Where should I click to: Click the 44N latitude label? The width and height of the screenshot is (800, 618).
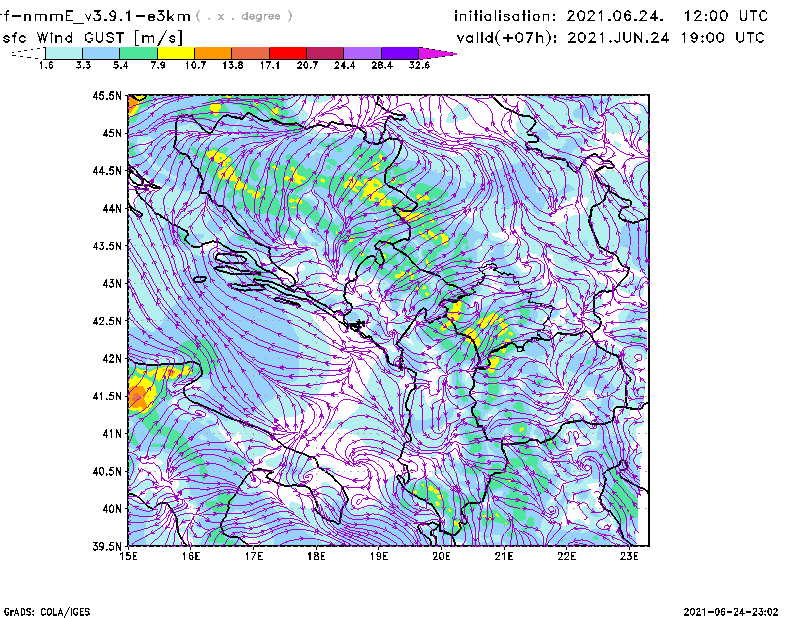click(x=112, y=208)
